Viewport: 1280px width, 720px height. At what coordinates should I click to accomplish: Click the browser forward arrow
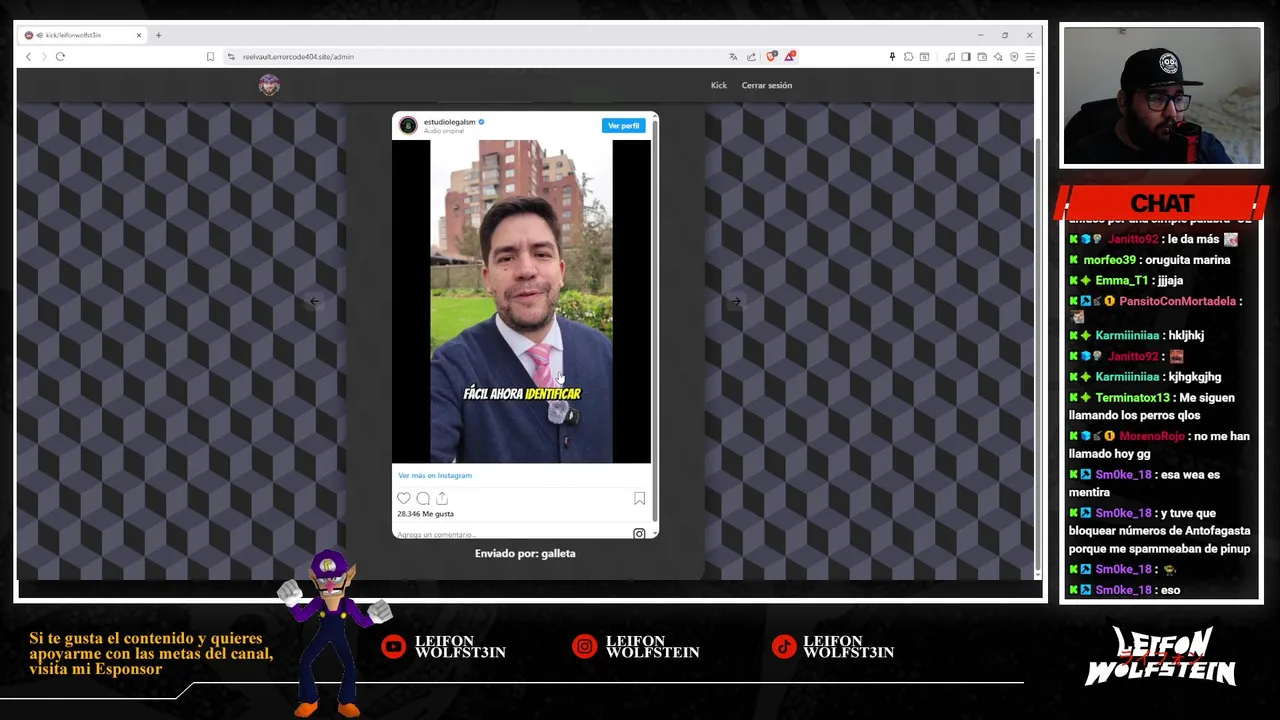click(44, 57)
